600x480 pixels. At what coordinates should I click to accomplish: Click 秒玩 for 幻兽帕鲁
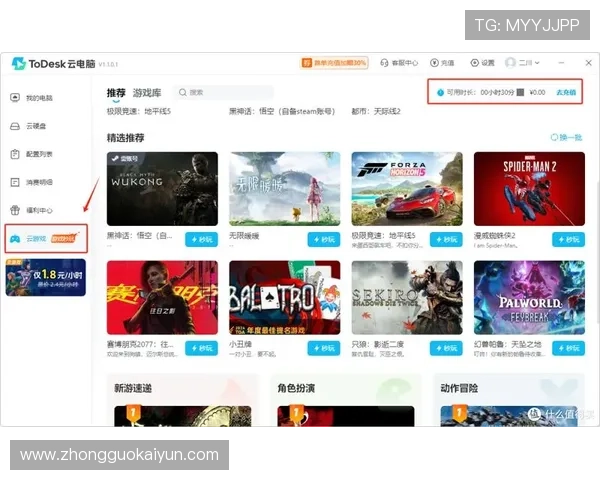[569, 348]
